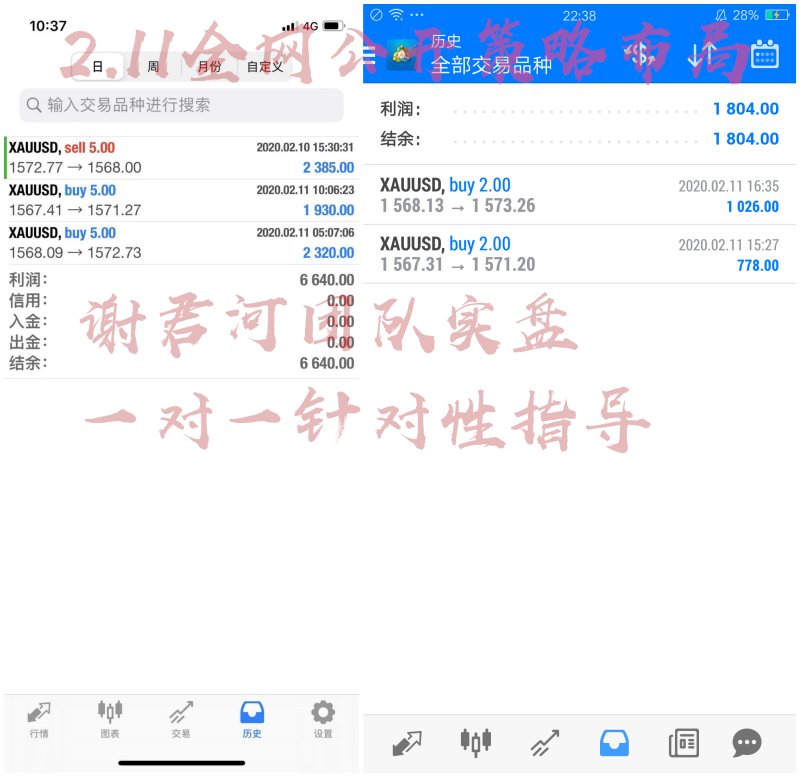Tap the trade trend icon in right app
800x777 pixels.
(x=545, y=743)
